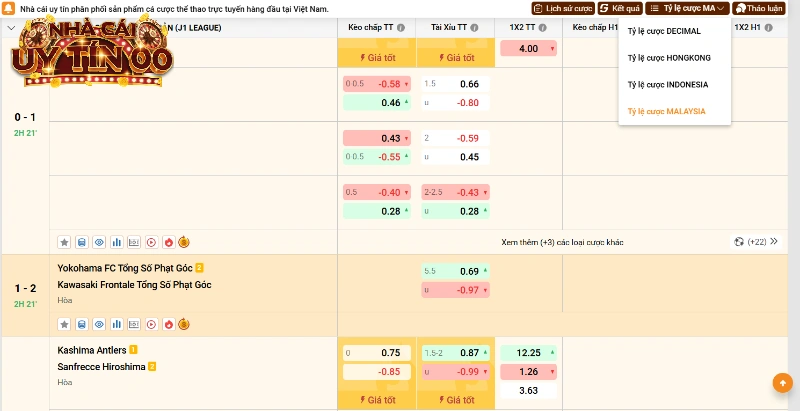The width and height of the screenshot is (800, 411).
Task: Open Lịch sử cược bet history
Action: (x=563, y=8)
